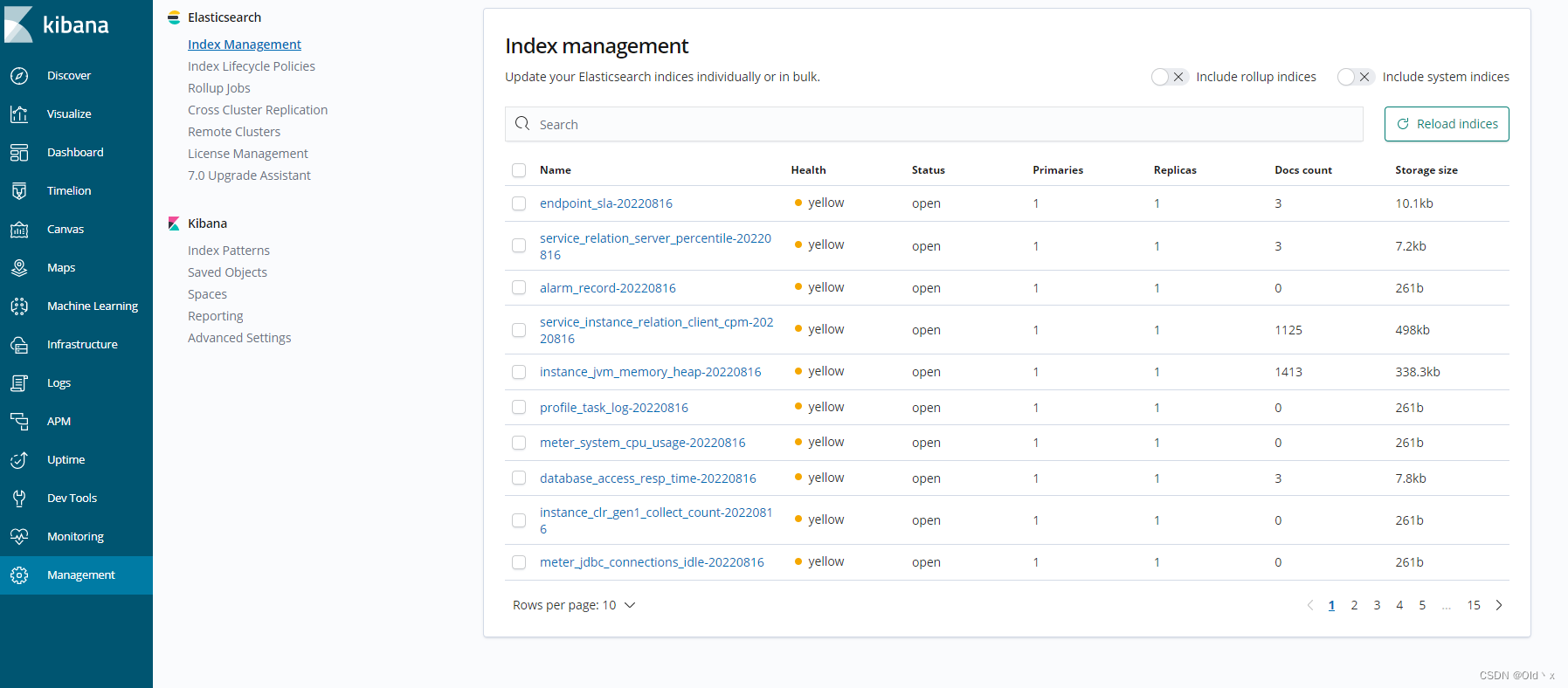Open APM icon in sidebar
Image resolution: width=1568 pixels, height=688 pixels.
(x=19, y=422)
